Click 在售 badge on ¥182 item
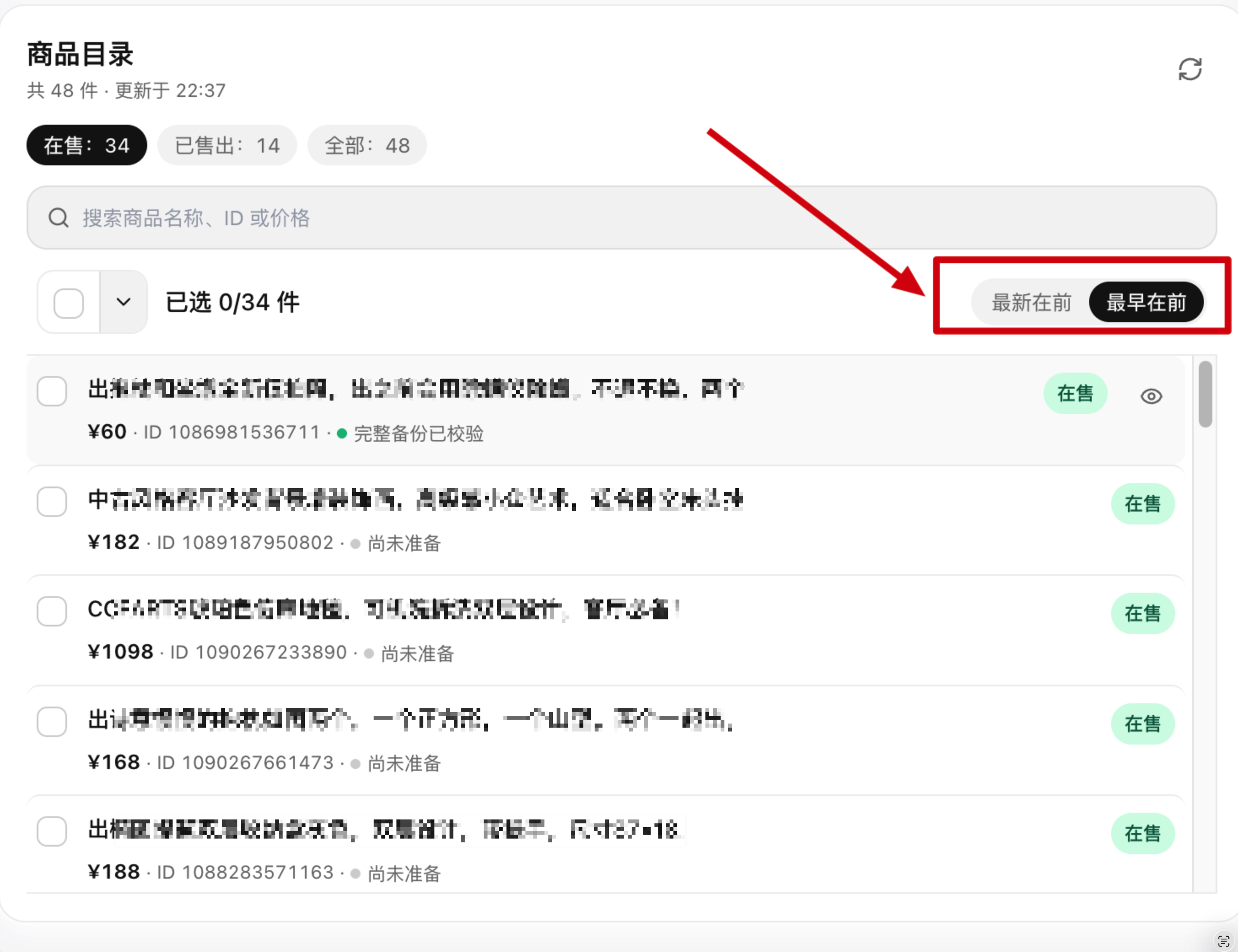This screenshot has width=1238, height=952. click(1142, 504)
